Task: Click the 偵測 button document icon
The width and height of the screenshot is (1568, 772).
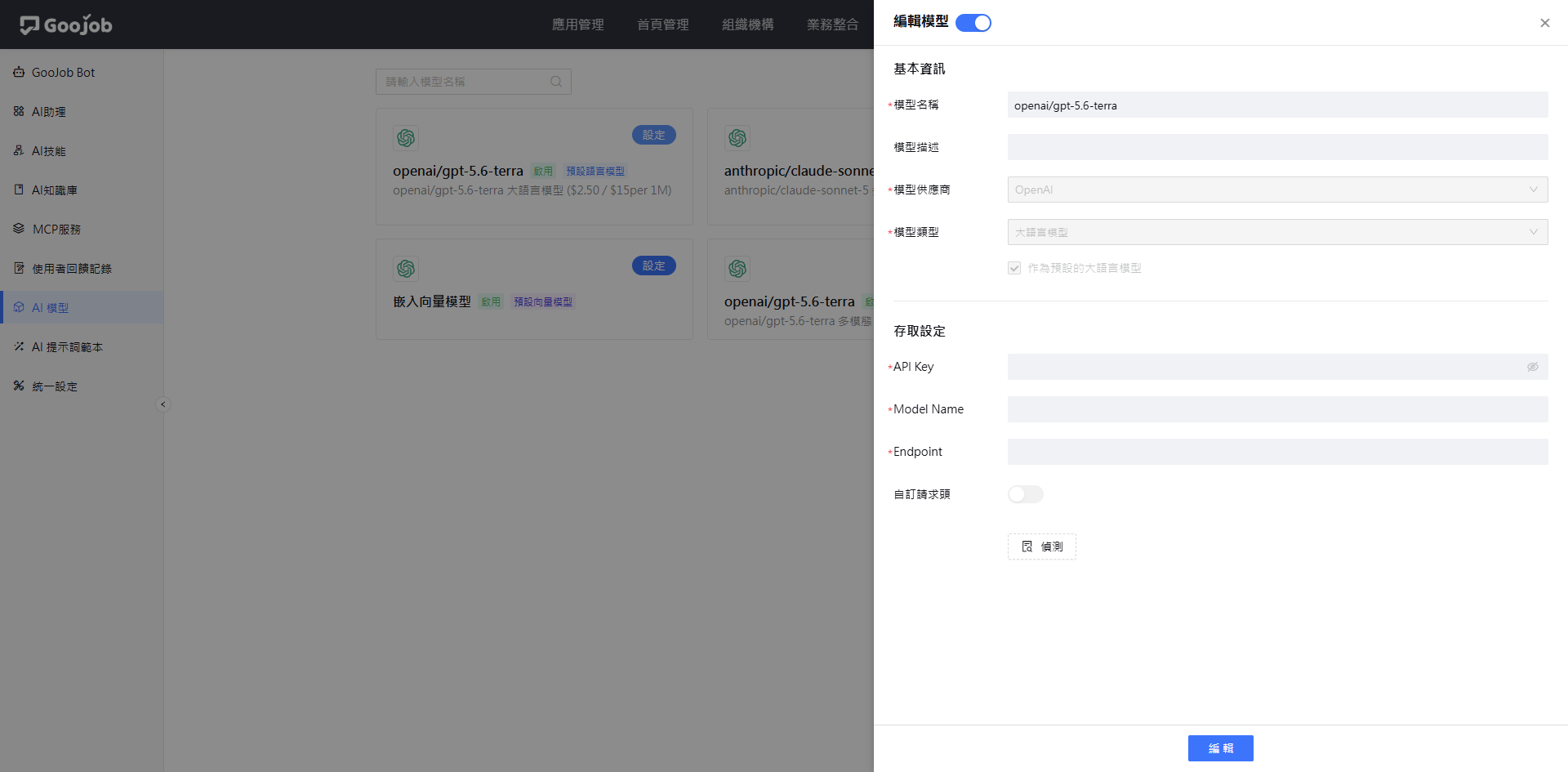Action: (x=1027, y=547)
